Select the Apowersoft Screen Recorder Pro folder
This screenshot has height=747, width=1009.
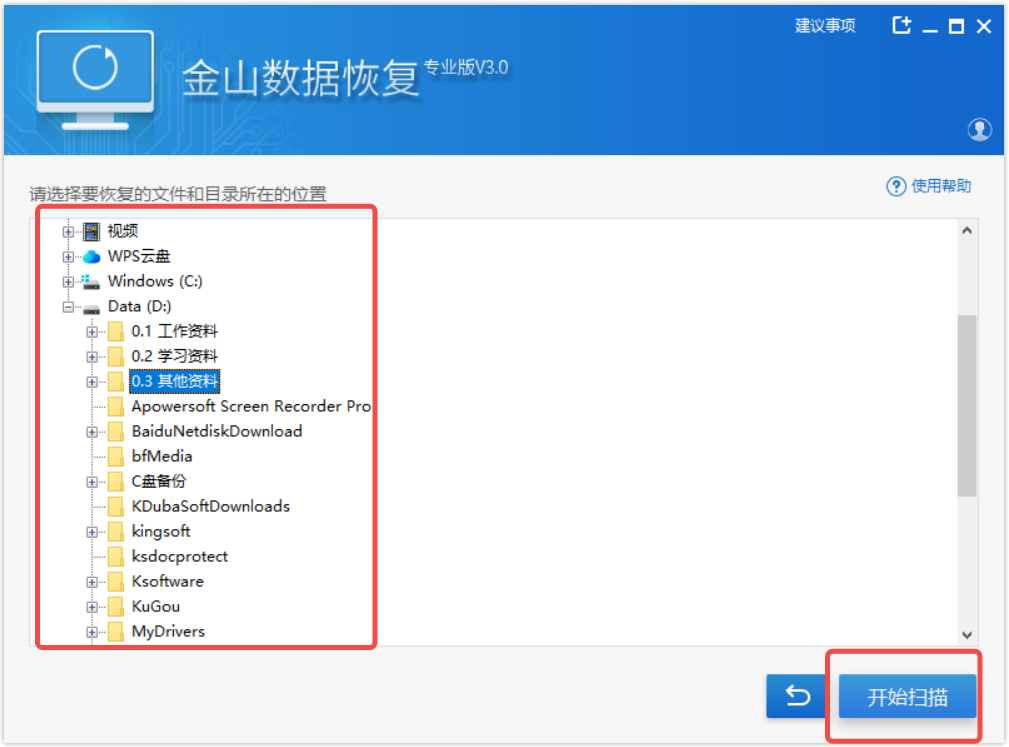coord(250,407)
